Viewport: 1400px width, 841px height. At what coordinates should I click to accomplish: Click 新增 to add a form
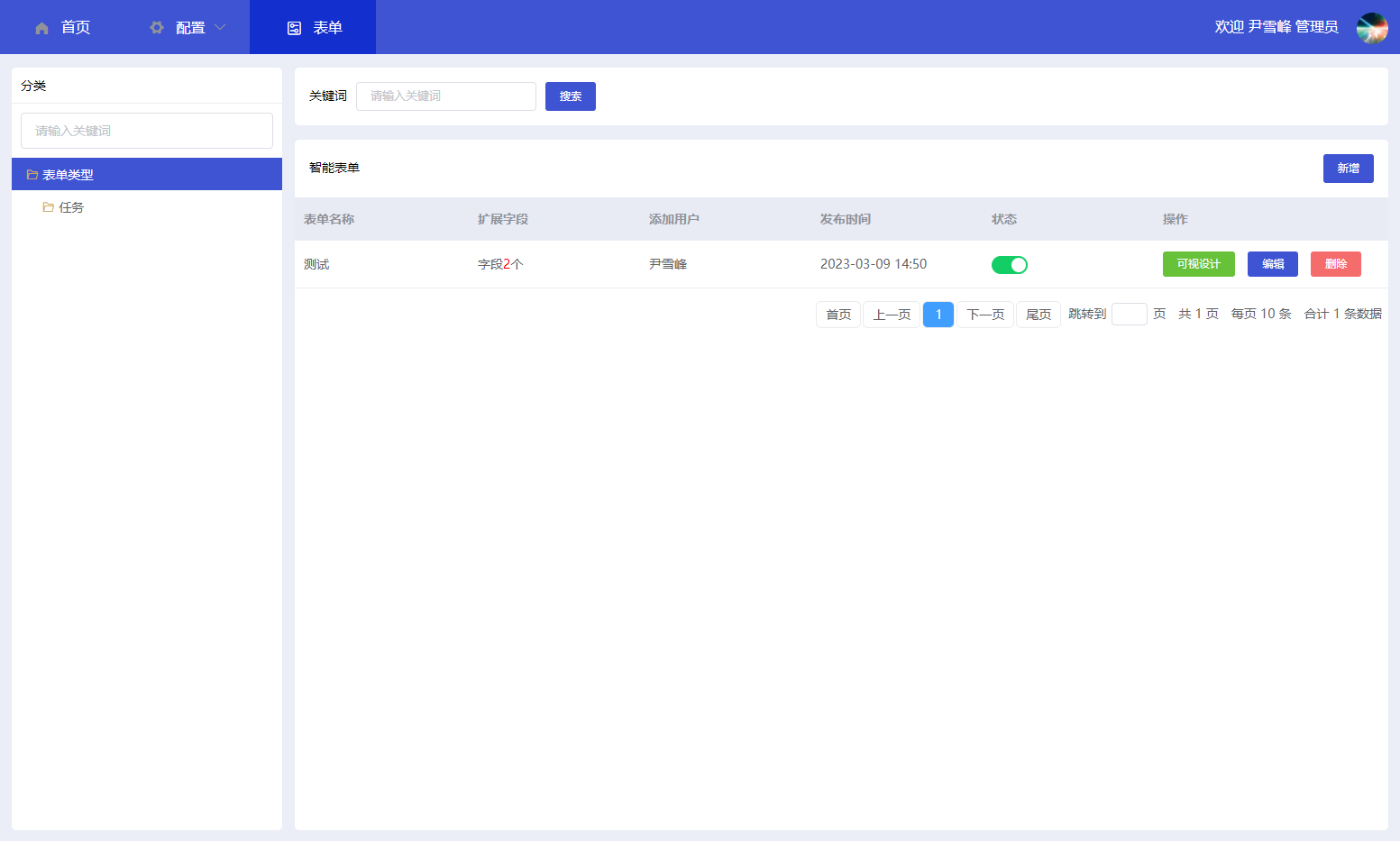click(x=1348, y=169)
